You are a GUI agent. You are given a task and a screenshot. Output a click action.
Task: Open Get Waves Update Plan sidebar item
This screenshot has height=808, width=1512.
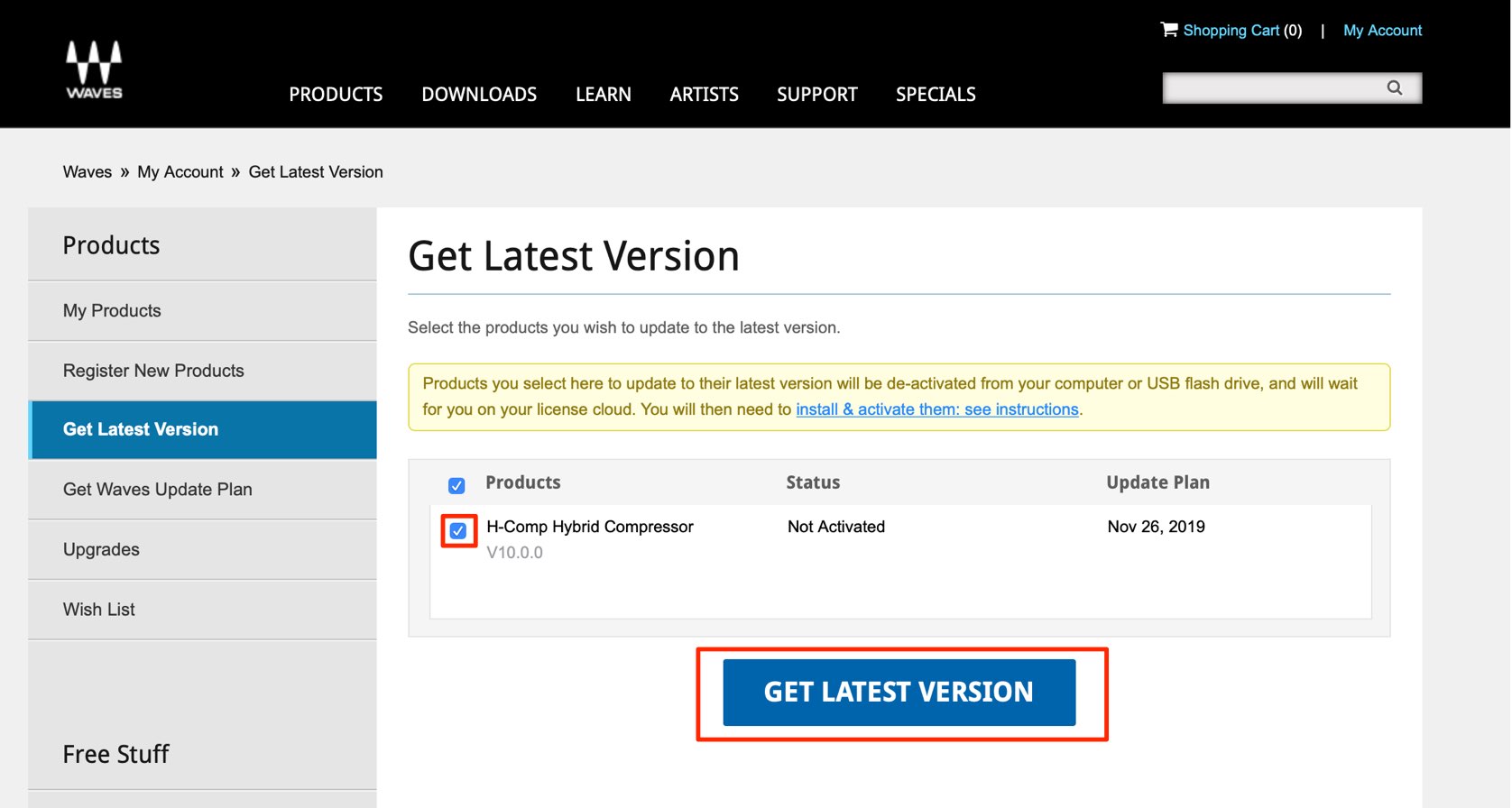(x=202, y=490)
